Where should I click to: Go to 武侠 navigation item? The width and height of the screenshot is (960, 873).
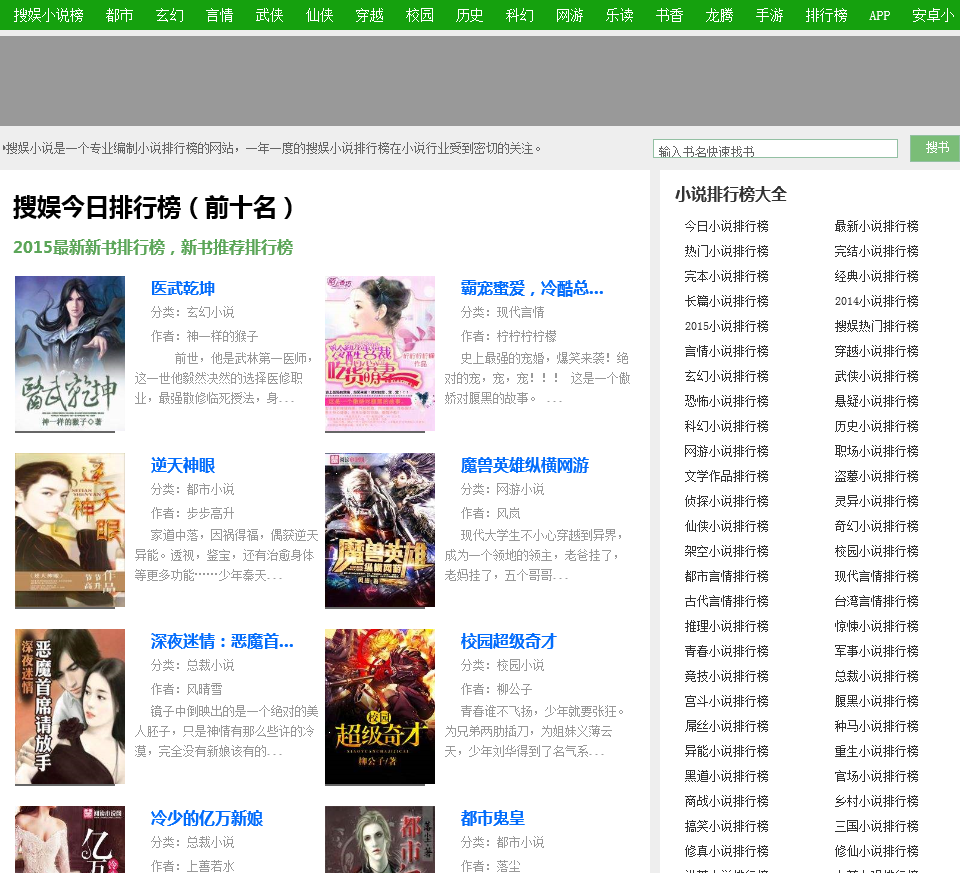pyautogui.click(x=269, y=15)
